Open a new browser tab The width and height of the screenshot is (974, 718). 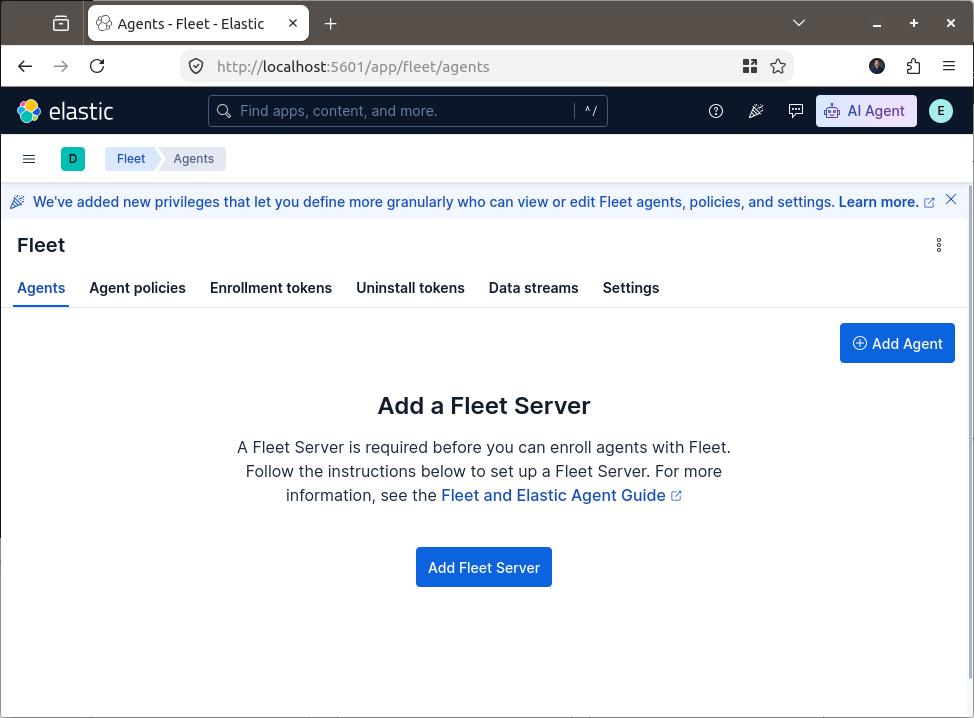pyautogui.click(x=330, y=24)
